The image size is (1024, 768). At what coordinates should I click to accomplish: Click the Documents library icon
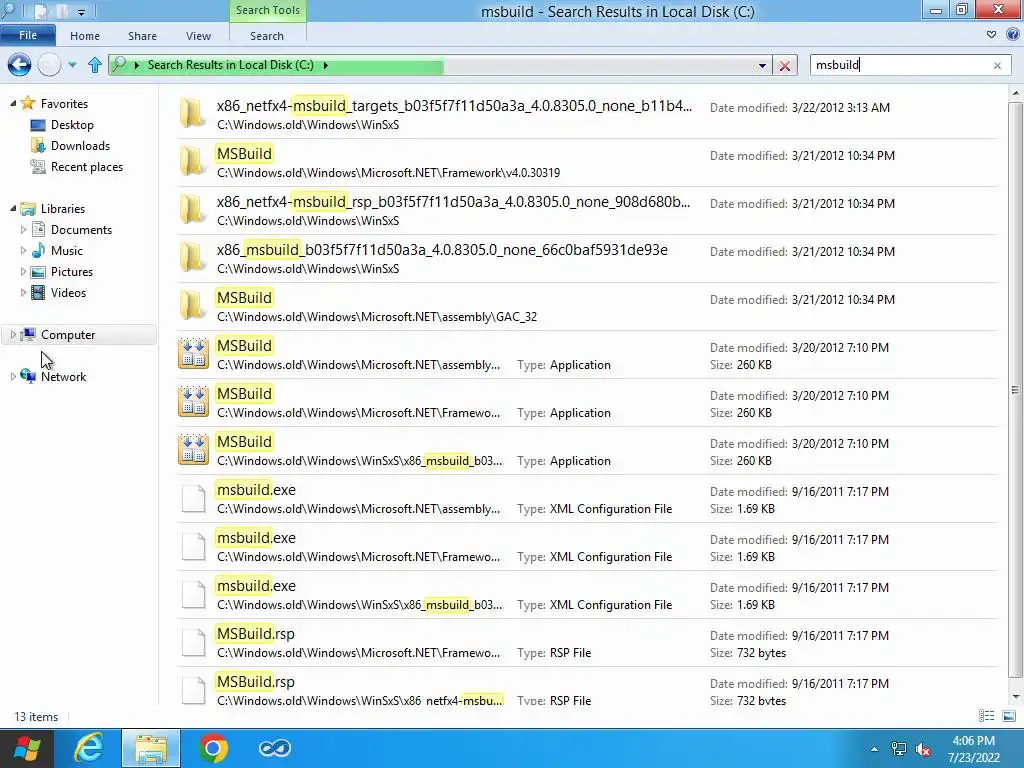pyautogui.click(x=39, y=229)
